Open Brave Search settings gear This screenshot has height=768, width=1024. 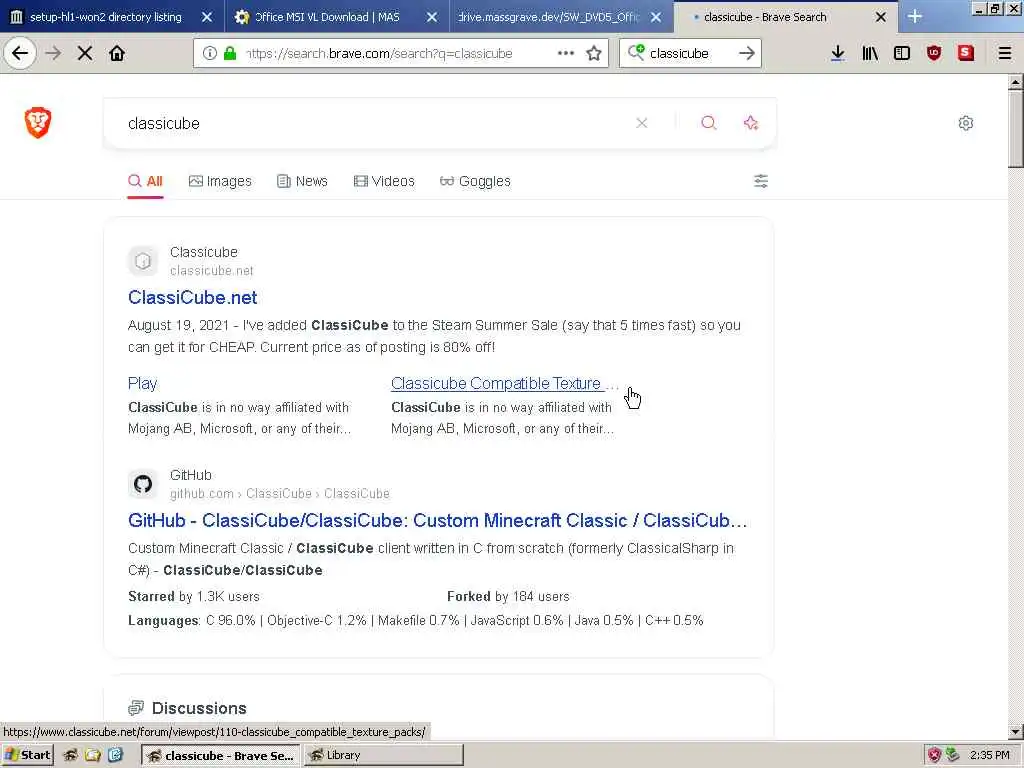[x=966, y=123]
